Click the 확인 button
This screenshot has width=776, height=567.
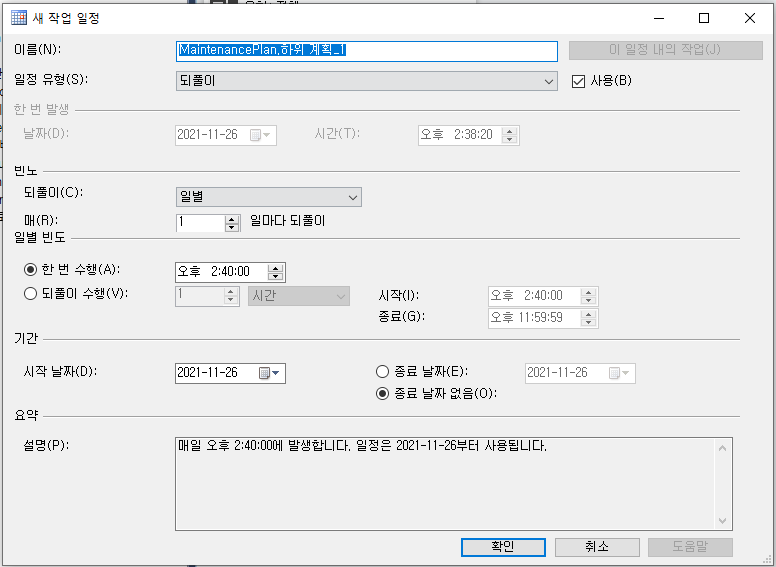pyautogui.click(x=503, y=547)
